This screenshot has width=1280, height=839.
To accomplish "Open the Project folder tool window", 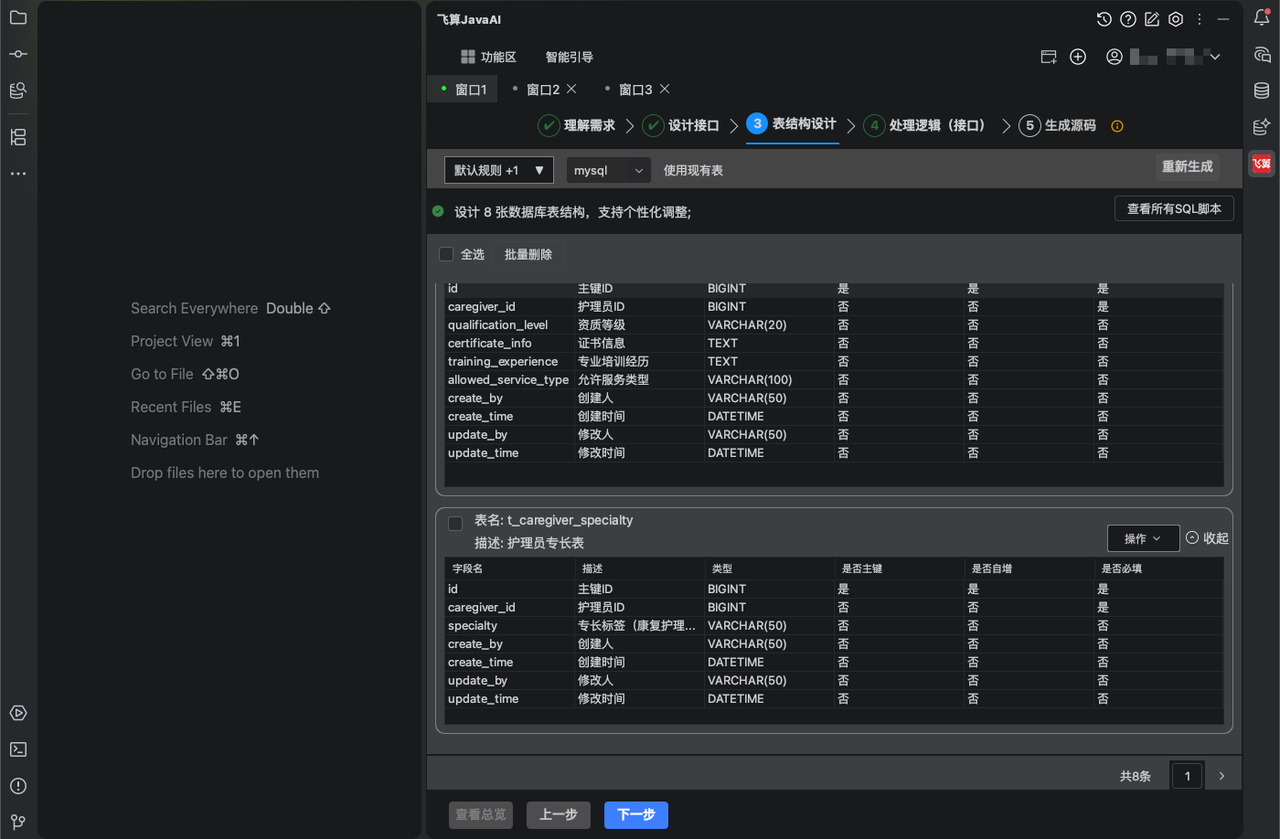I will tap(18, 18).
